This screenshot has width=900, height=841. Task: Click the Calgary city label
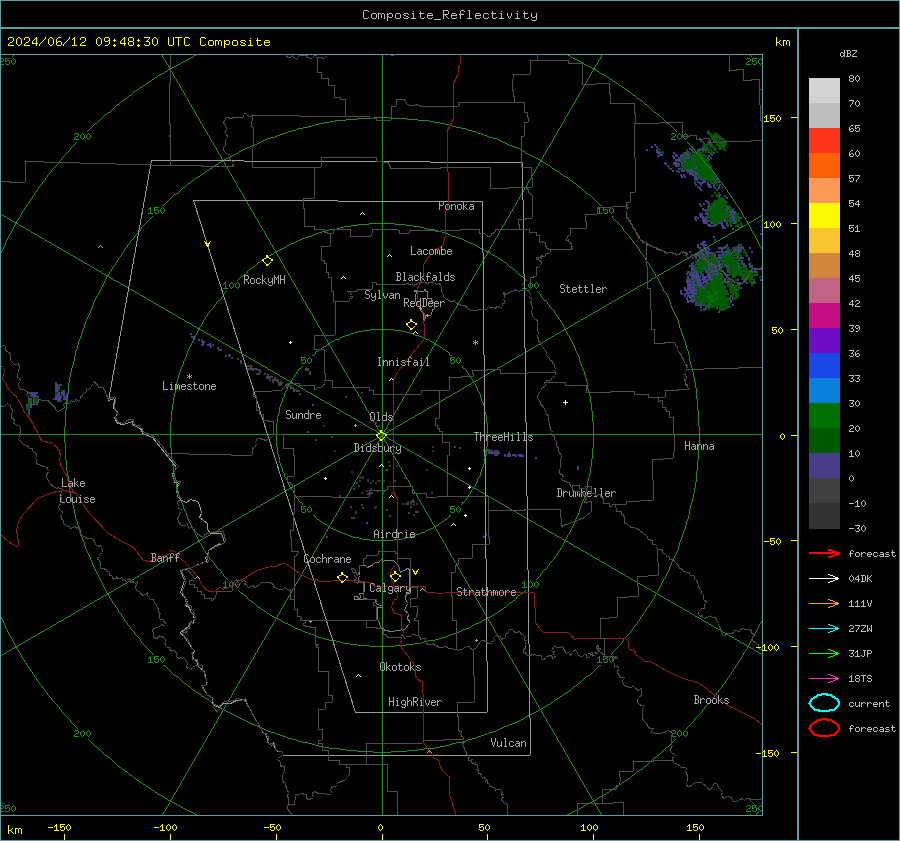pyautogui.click(x=390, y=588)
